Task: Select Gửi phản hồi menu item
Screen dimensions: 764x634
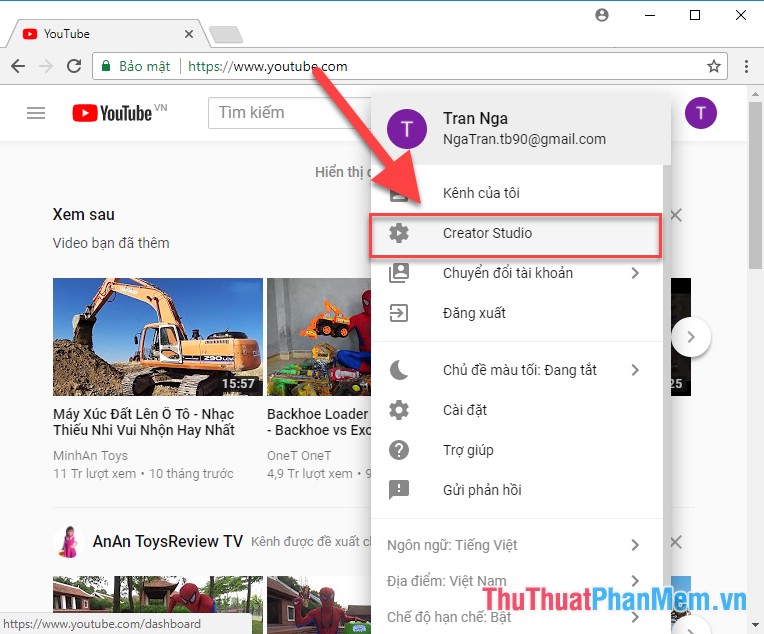Action: pyautogui.click(x=516, y=490)
